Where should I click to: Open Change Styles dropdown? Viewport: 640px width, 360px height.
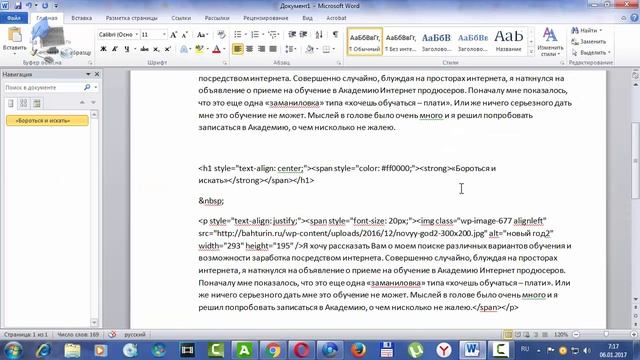(x=550, y=42)
